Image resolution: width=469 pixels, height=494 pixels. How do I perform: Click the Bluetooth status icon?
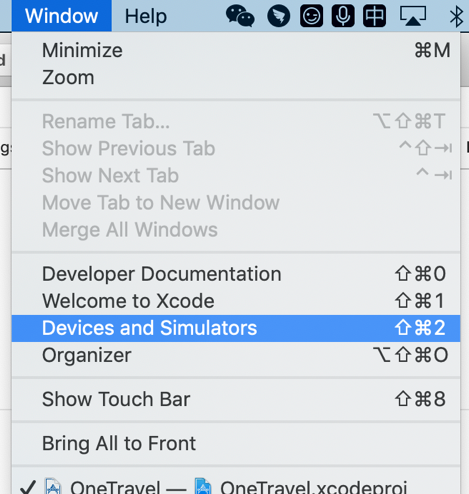[x=456, y=16]
